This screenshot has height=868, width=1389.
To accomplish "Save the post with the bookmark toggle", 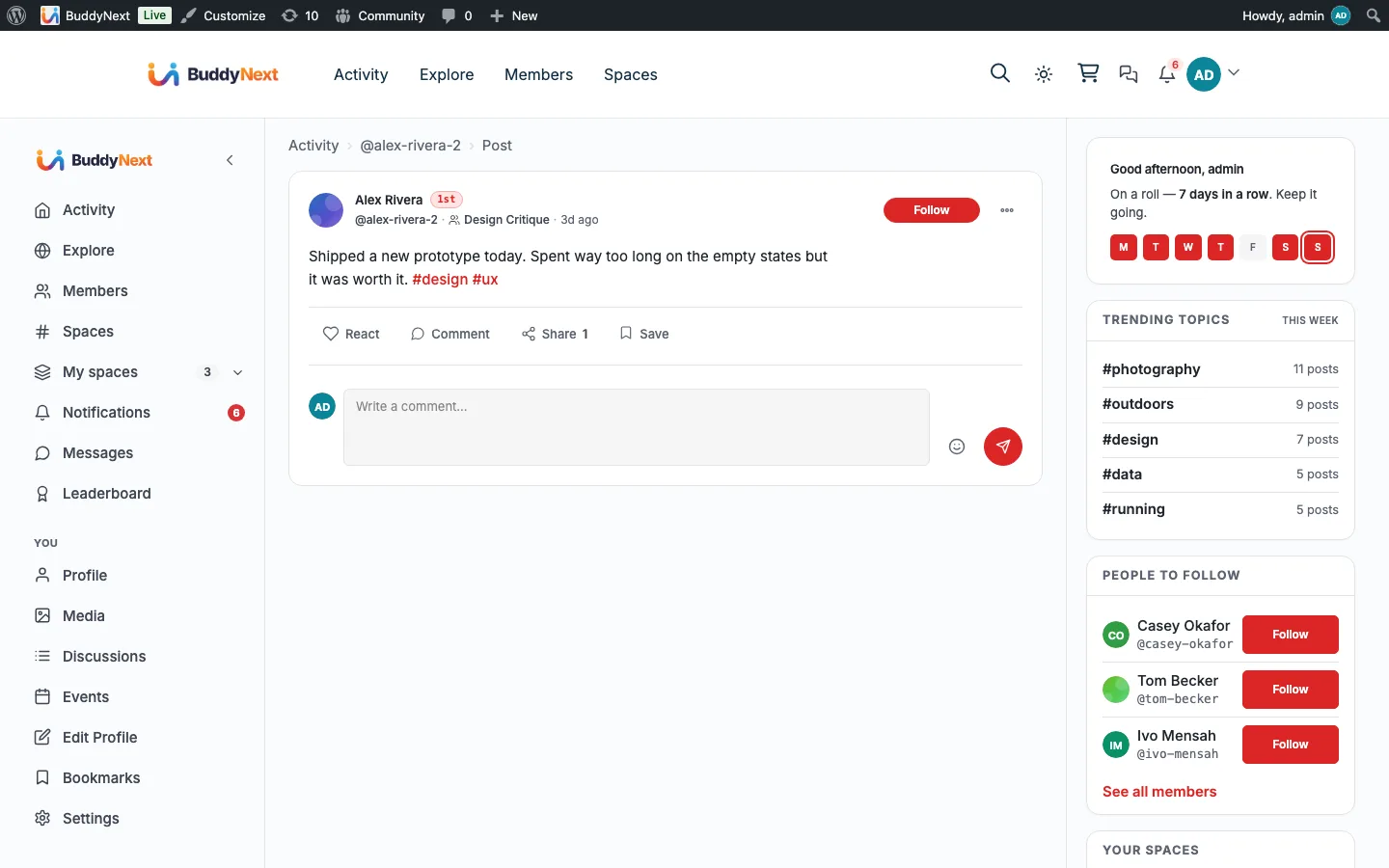I will tap(644, 334).
